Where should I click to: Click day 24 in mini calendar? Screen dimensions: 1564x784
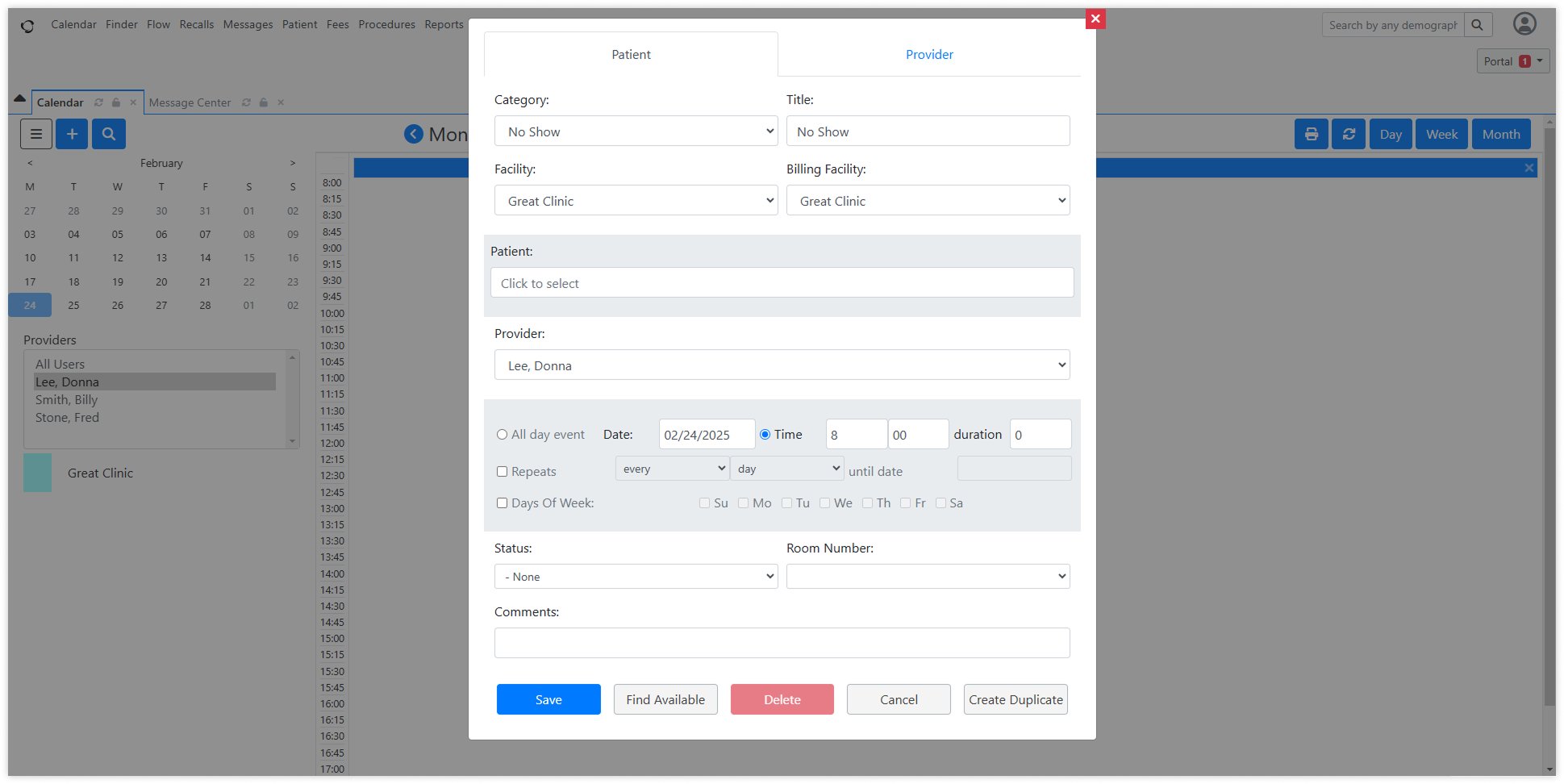point(30,305)
